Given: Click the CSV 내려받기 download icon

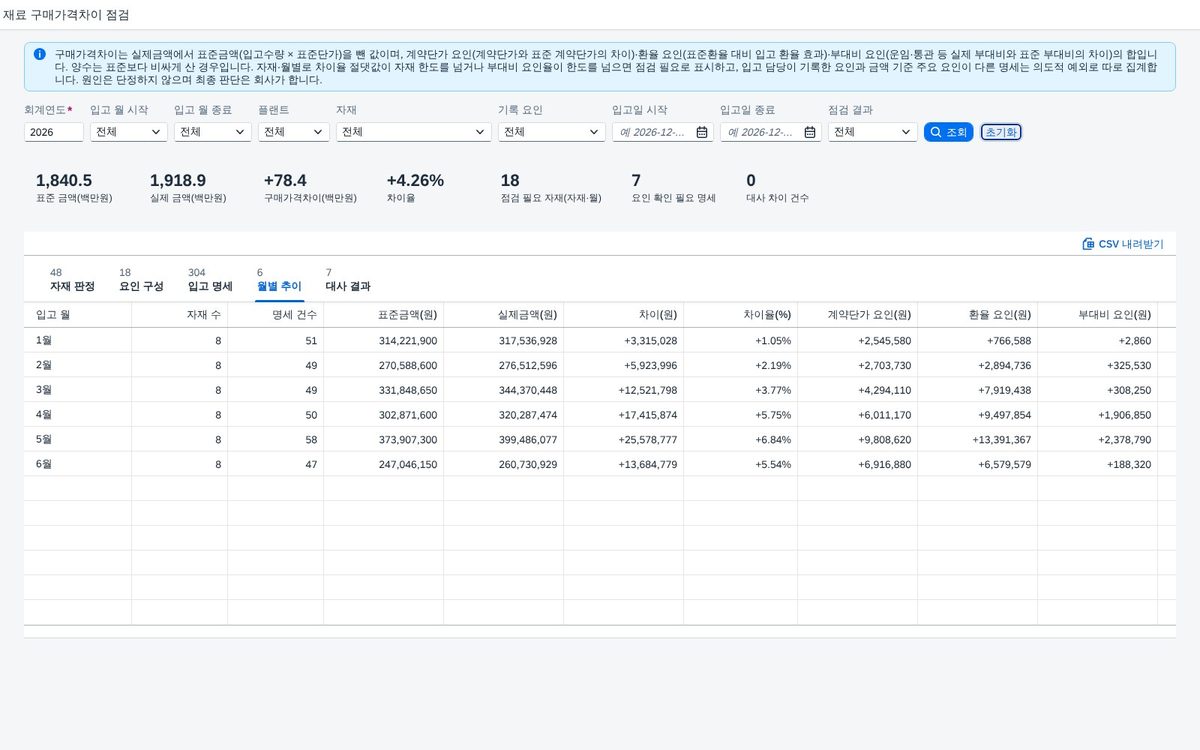Looking at the screenshot, I should pyautogui.click(x=1088, y=244).
